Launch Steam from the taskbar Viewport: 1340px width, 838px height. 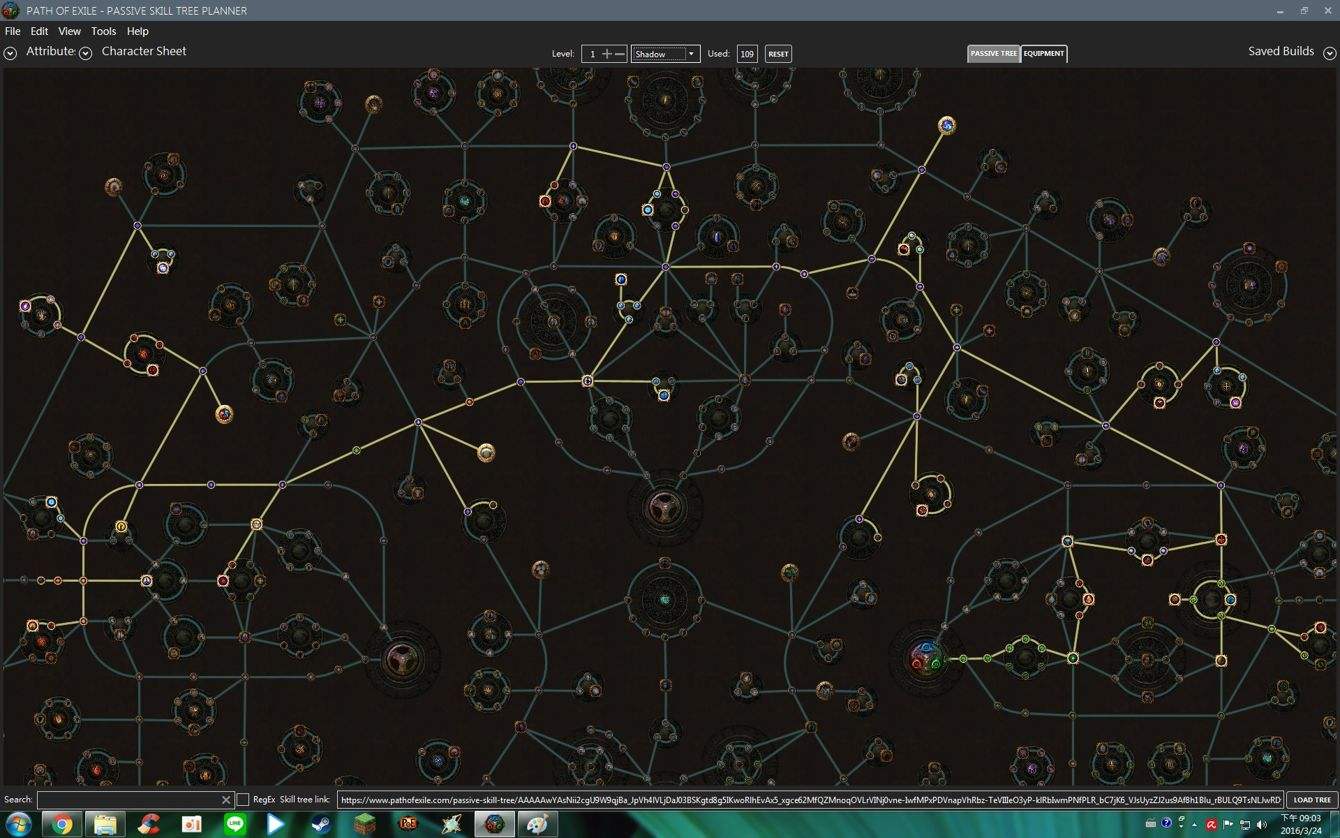tap(321, 824)
